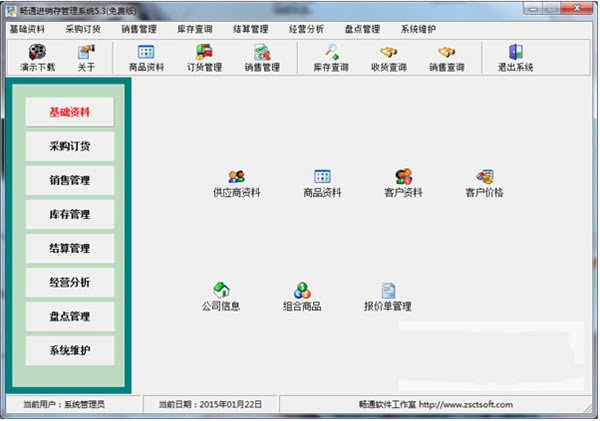Screen dimensions: 600x421
Task: Click the 当前用户：系统管理员 status text
Action: (64, 405)
